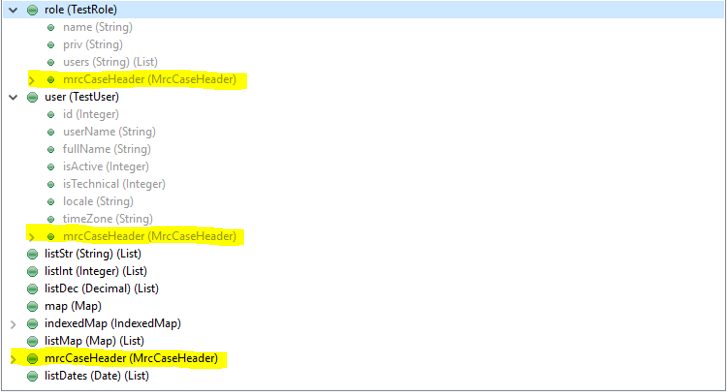Select the 'listInt (Integer) (List)' row
This screenshot has height=392, width=727.
coord(96,271)
